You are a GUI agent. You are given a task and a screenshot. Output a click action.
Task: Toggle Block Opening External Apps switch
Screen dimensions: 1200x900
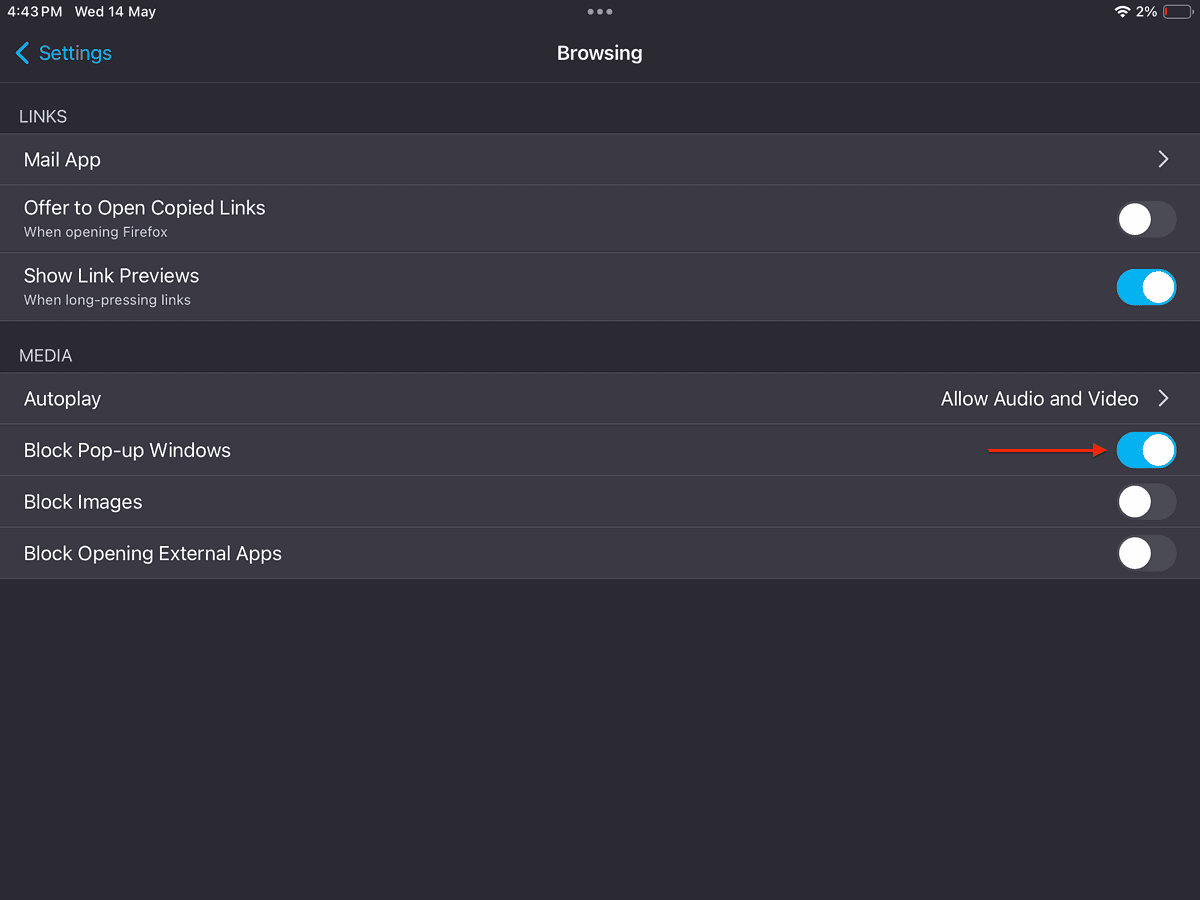tap(1146, 553)
